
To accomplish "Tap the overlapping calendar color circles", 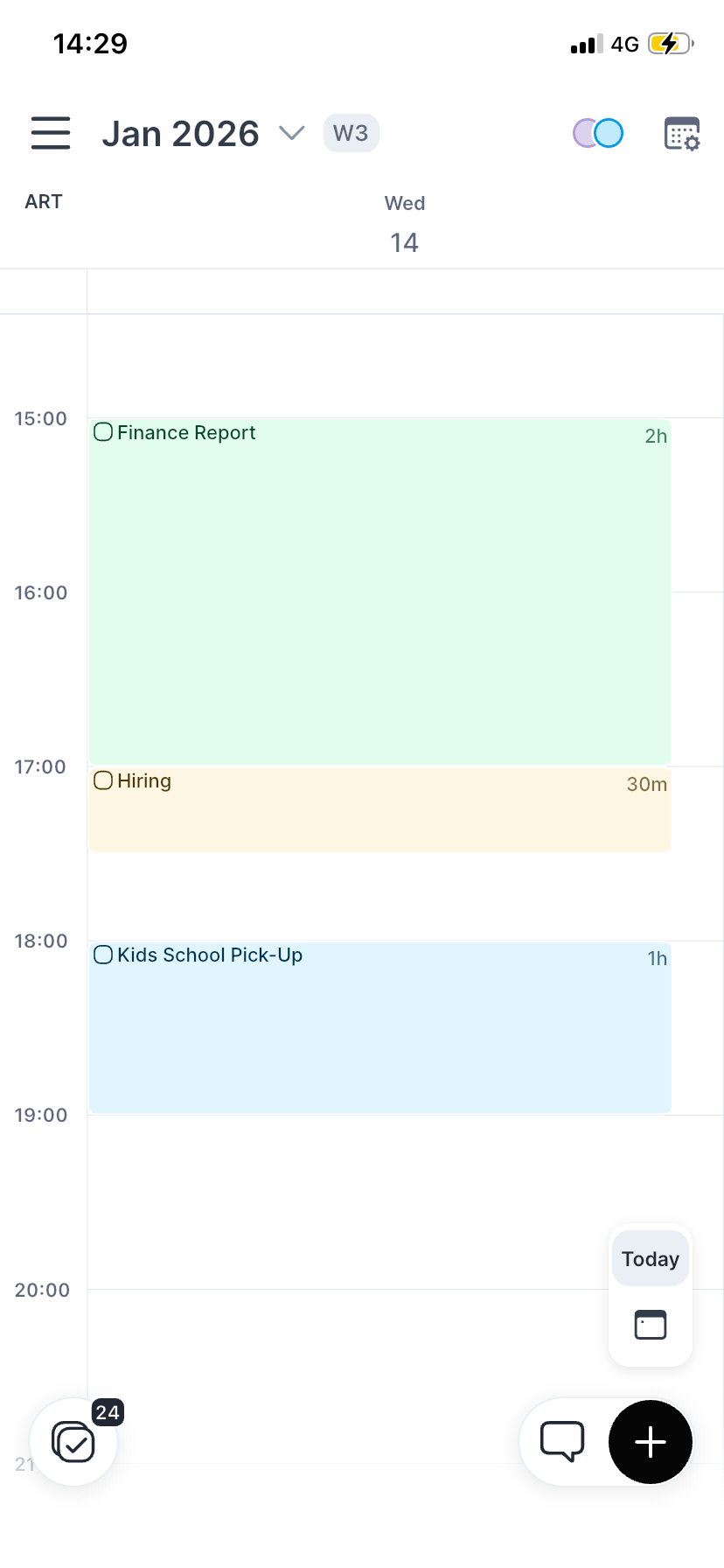I will click(598, 133).
